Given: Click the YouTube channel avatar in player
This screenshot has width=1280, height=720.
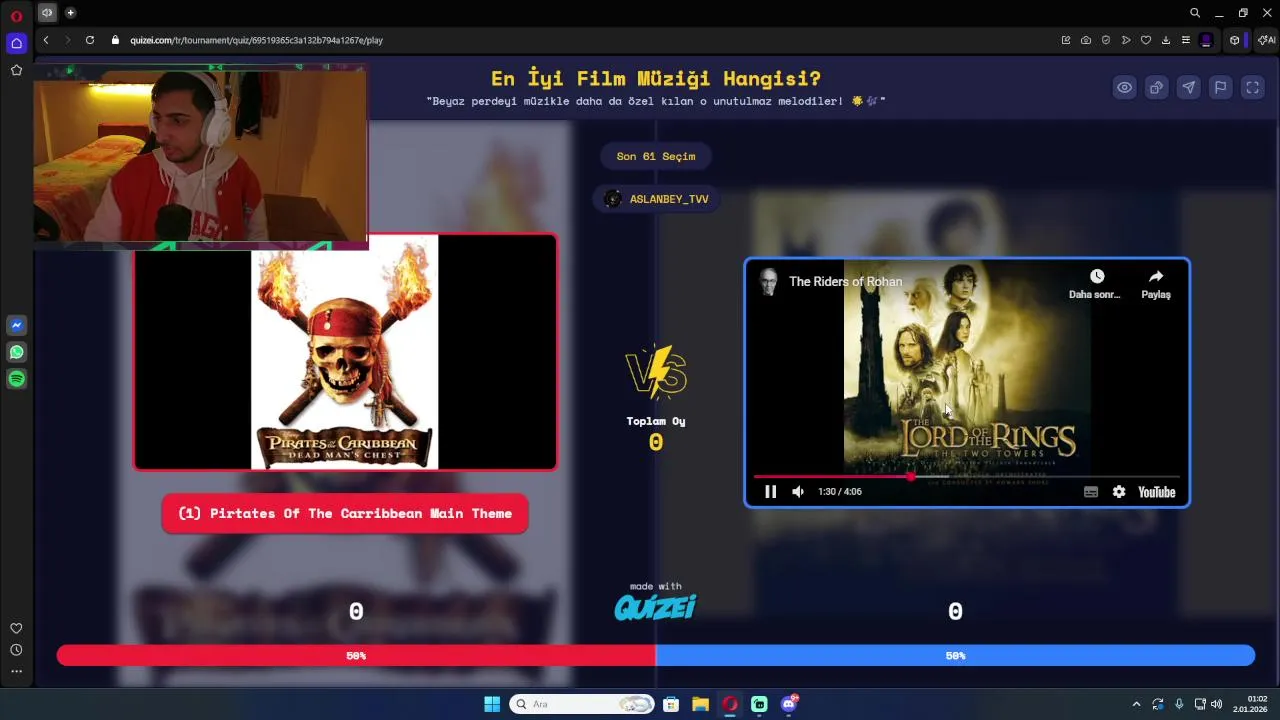Looking at the screenshot, I should [768, 282].
